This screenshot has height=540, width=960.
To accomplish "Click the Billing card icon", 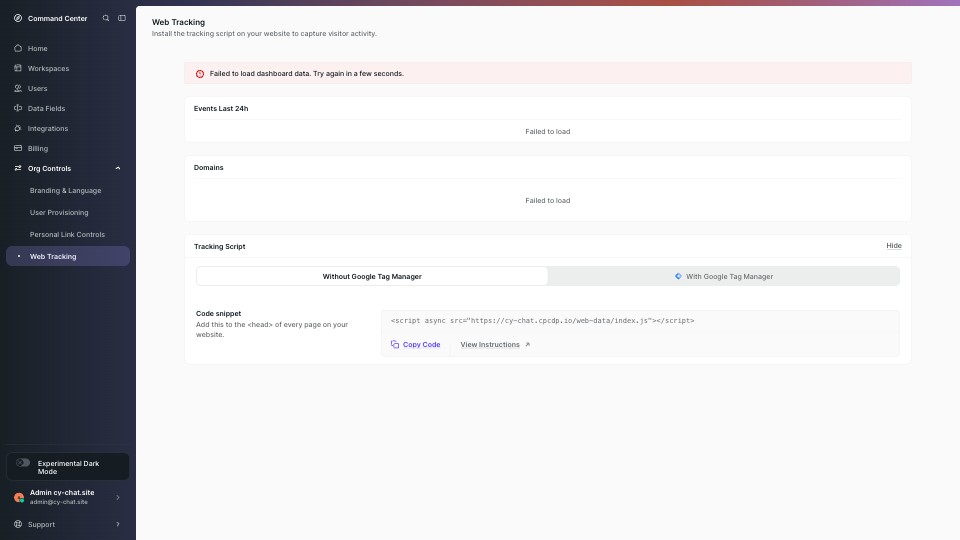I will (18, 148).
